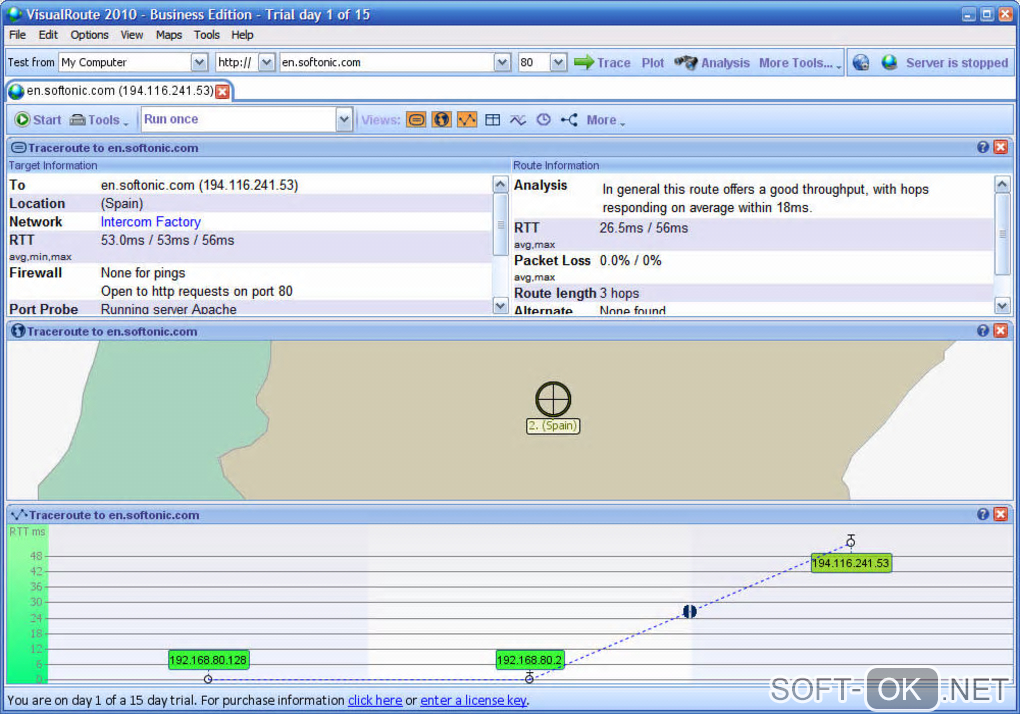Open the Maps menu
This screenshot has height=714, width=1020.
[169, 34]
